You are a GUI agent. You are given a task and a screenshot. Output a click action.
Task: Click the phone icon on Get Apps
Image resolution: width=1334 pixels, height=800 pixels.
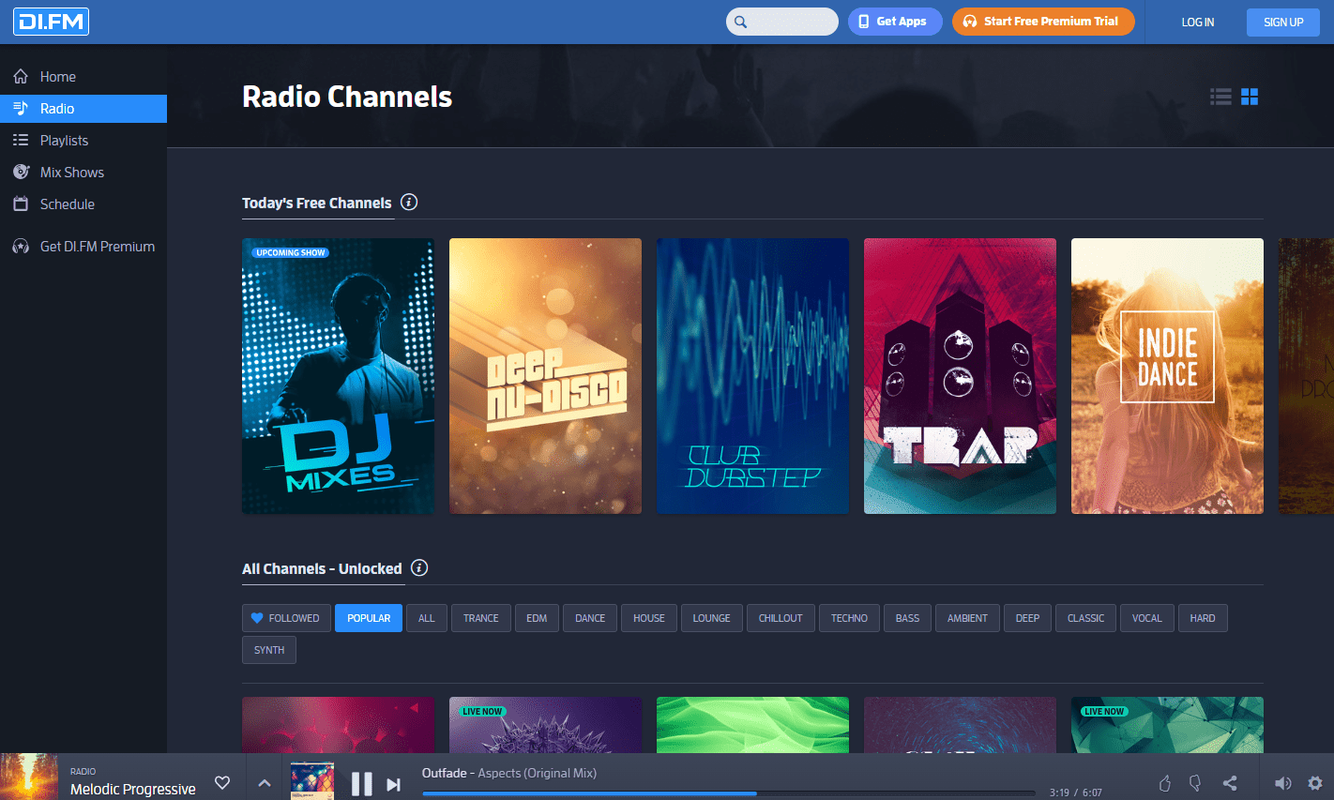(x=864, y=21)
